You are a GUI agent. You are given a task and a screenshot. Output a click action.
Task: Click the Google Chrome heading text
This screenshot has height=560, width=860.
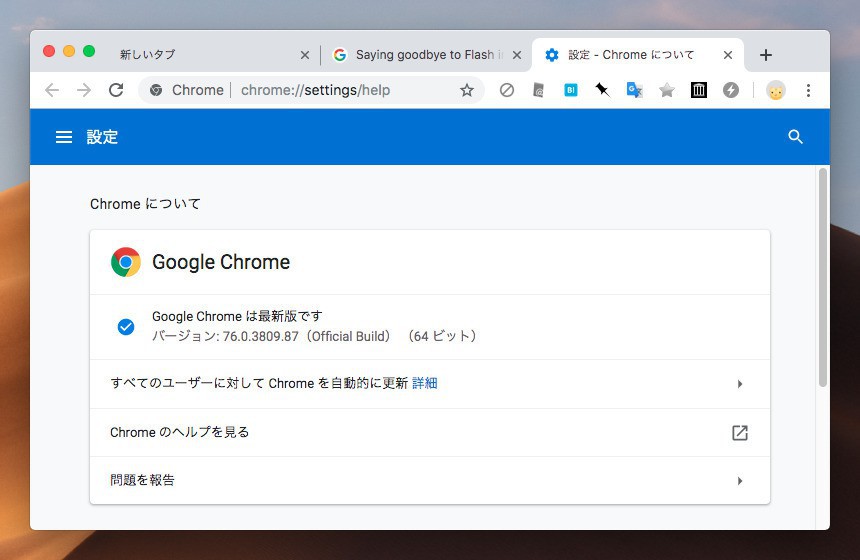[221, 262]
